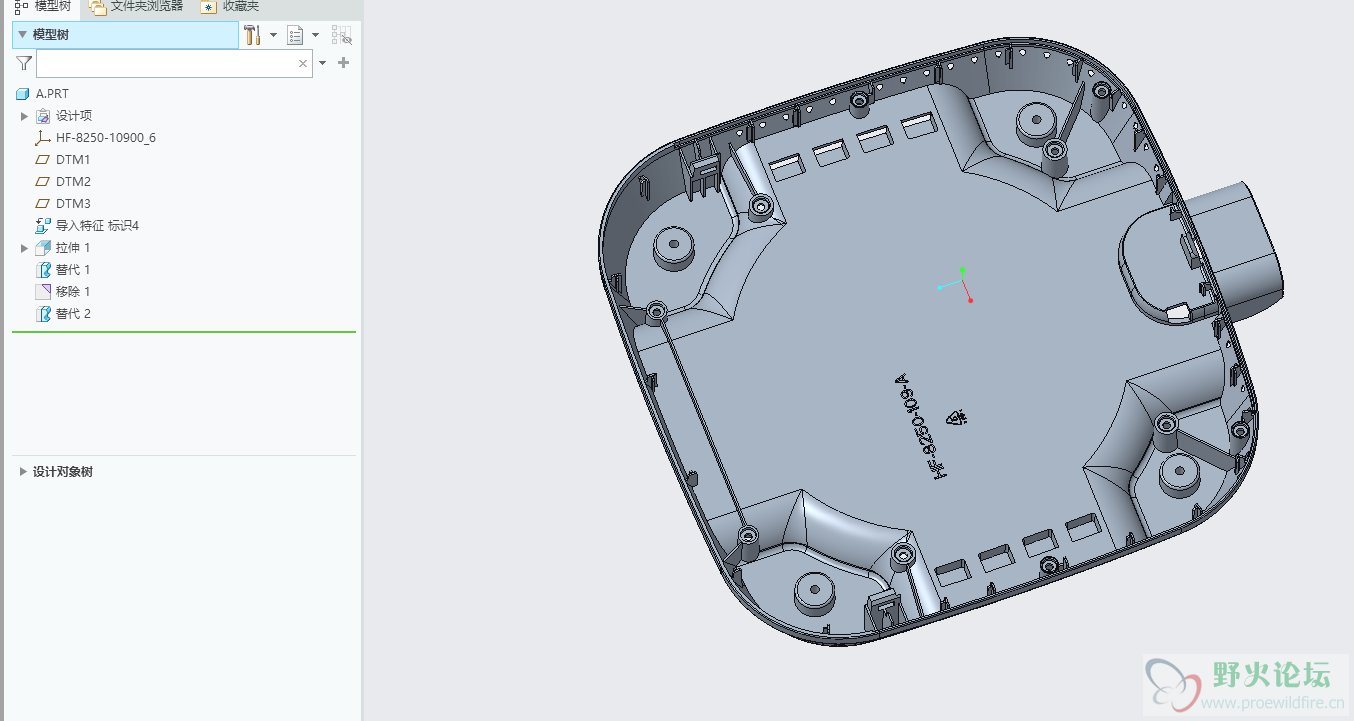1354x721 pixels.
Task: Click the 拉伸 1 extrude icon
Action: [43, 248]
